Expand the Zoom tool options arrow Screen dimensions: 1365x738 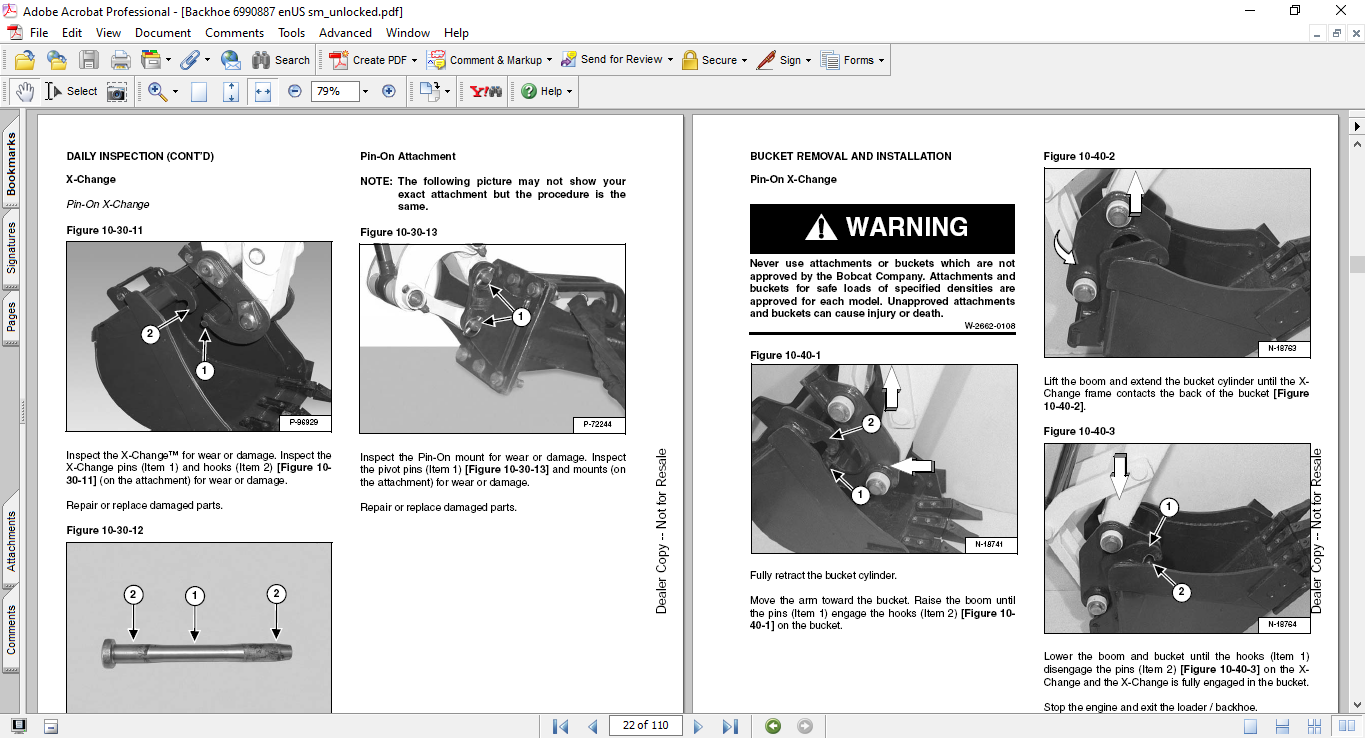point(175,91)
